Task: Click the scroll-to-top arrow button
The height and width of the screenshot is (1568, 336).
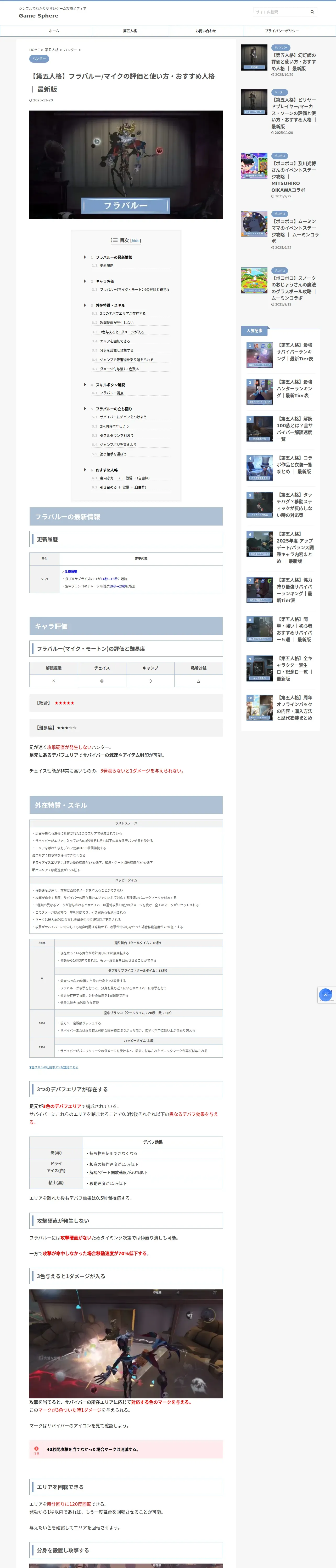Action: pos(326,995)
